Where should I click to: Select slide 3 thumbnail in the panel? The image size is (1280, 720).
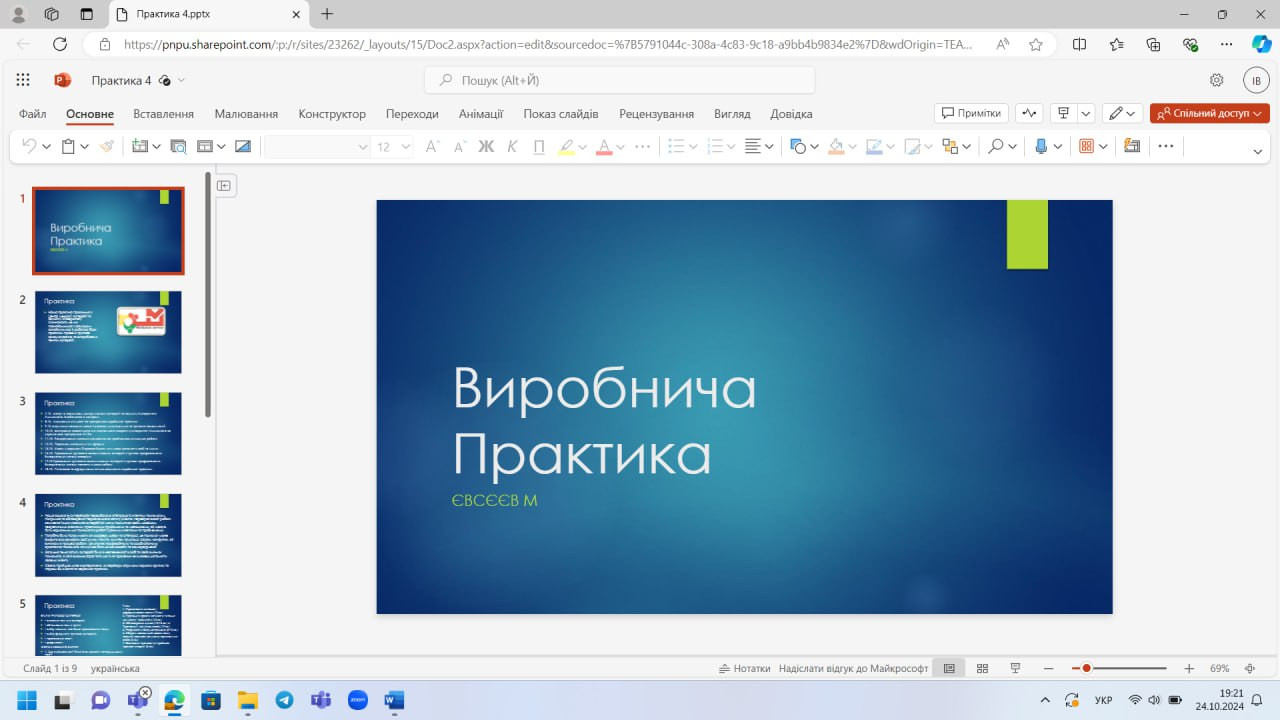(108, 433)
